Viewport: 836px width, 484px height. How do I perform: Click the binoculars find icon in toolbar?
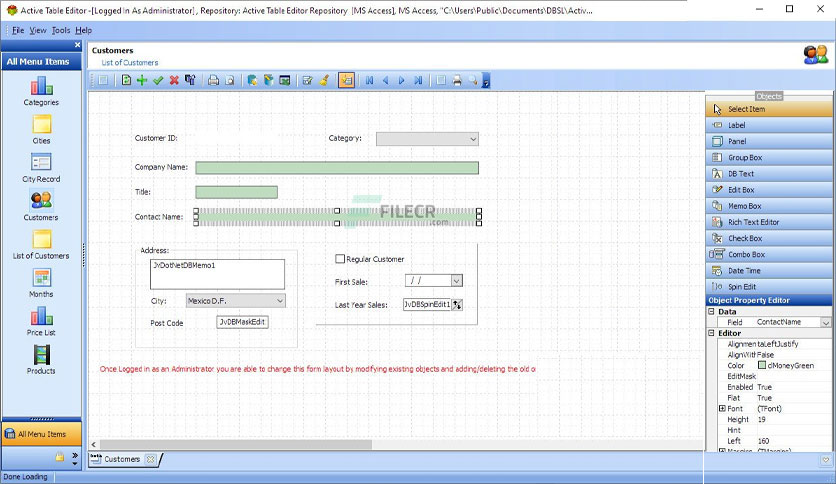pos(190,80)
